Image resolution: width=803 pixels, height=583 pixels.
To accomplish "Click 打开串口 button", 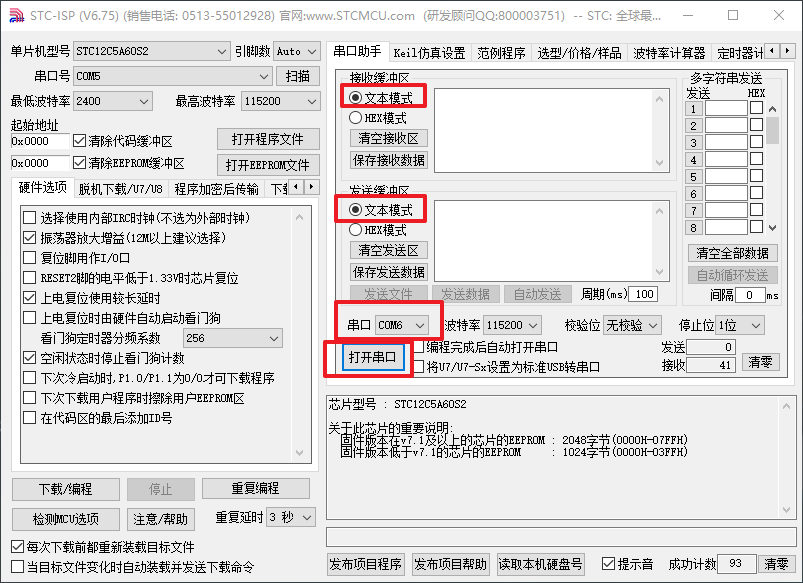I will tap(372, 357).
